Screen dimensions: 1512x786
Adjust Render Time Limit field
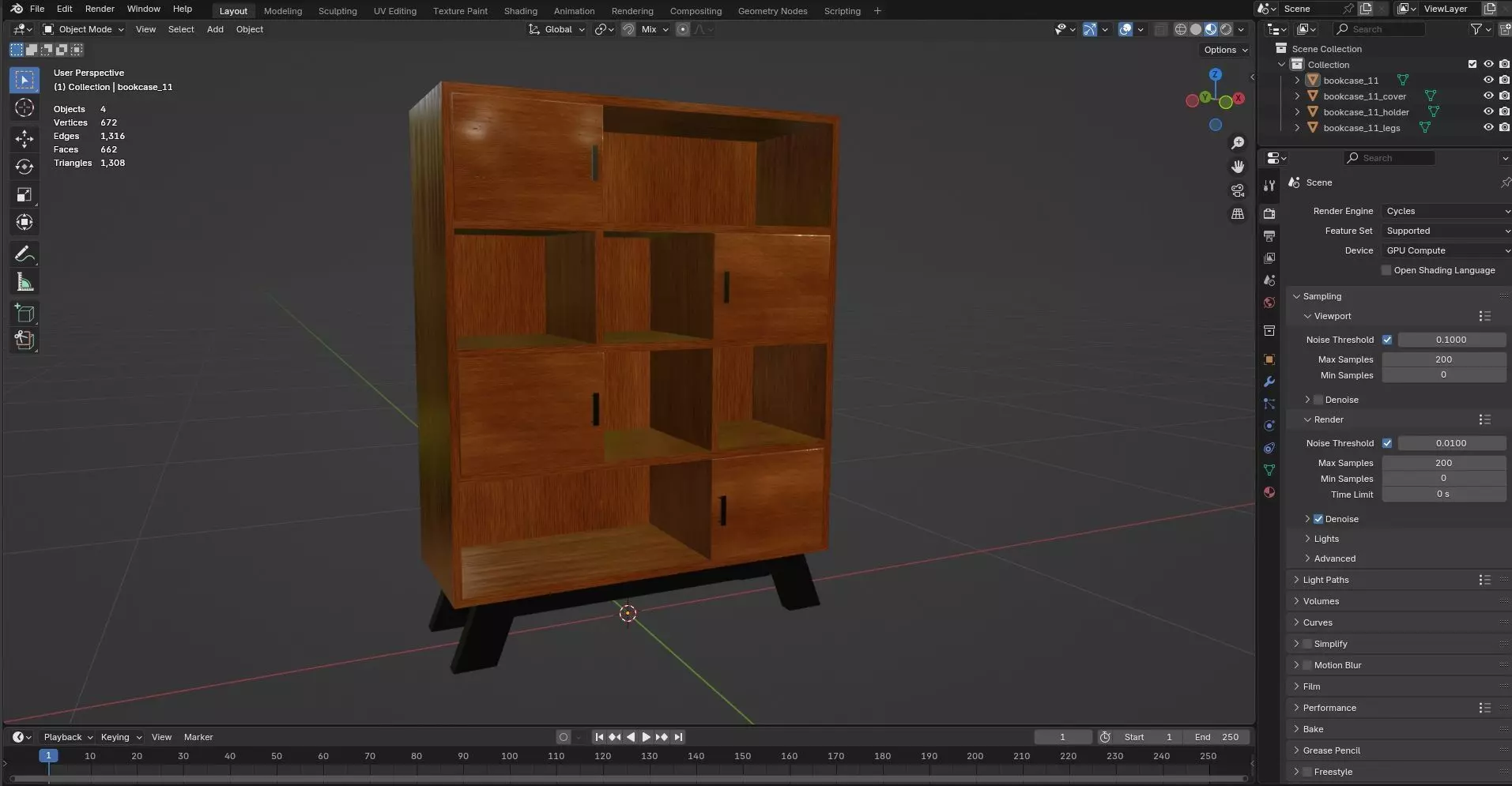tap(1443, 495)
